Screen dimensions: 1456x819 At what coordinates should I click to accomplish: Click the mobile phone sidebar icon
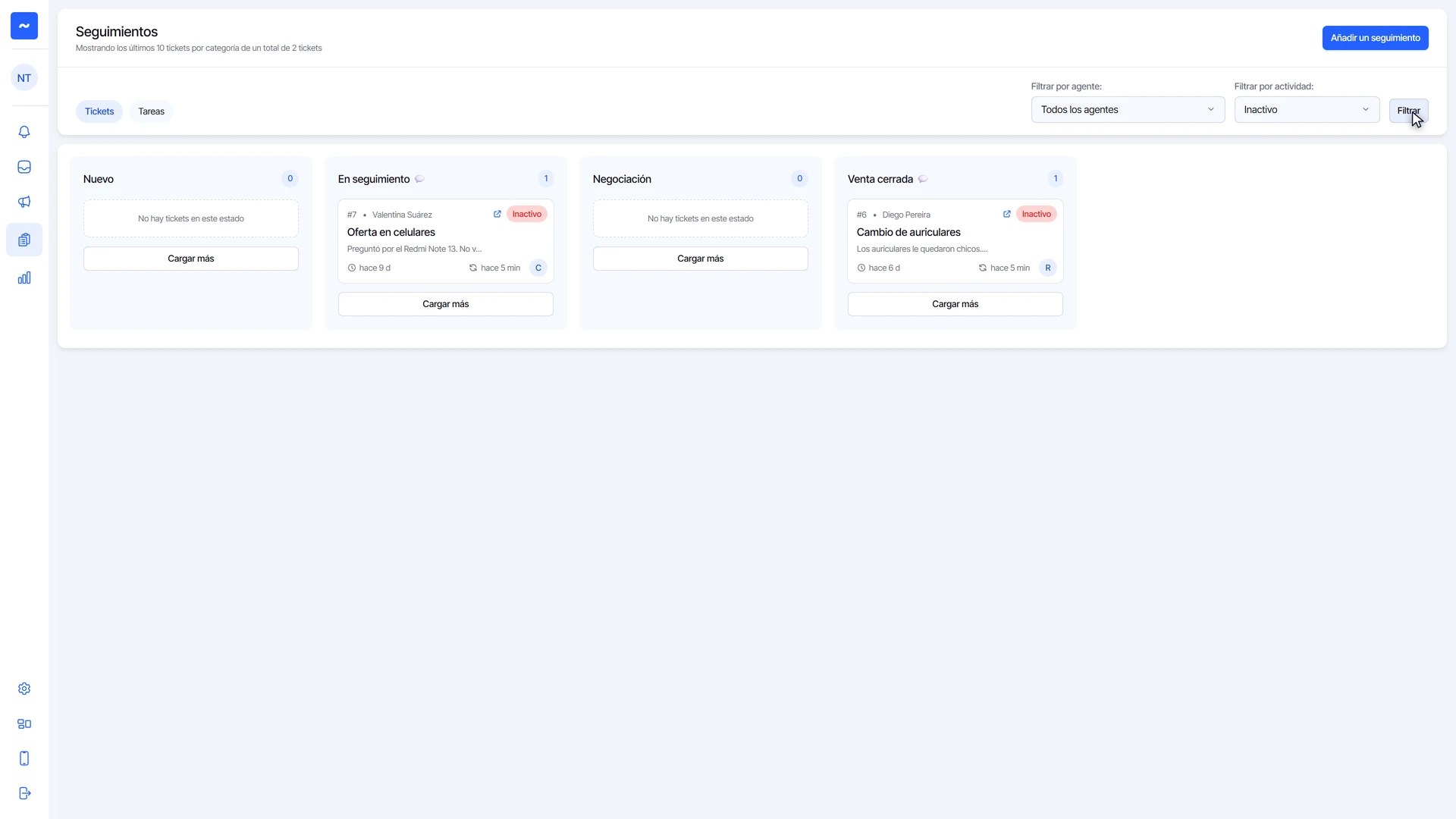point(24,758)
